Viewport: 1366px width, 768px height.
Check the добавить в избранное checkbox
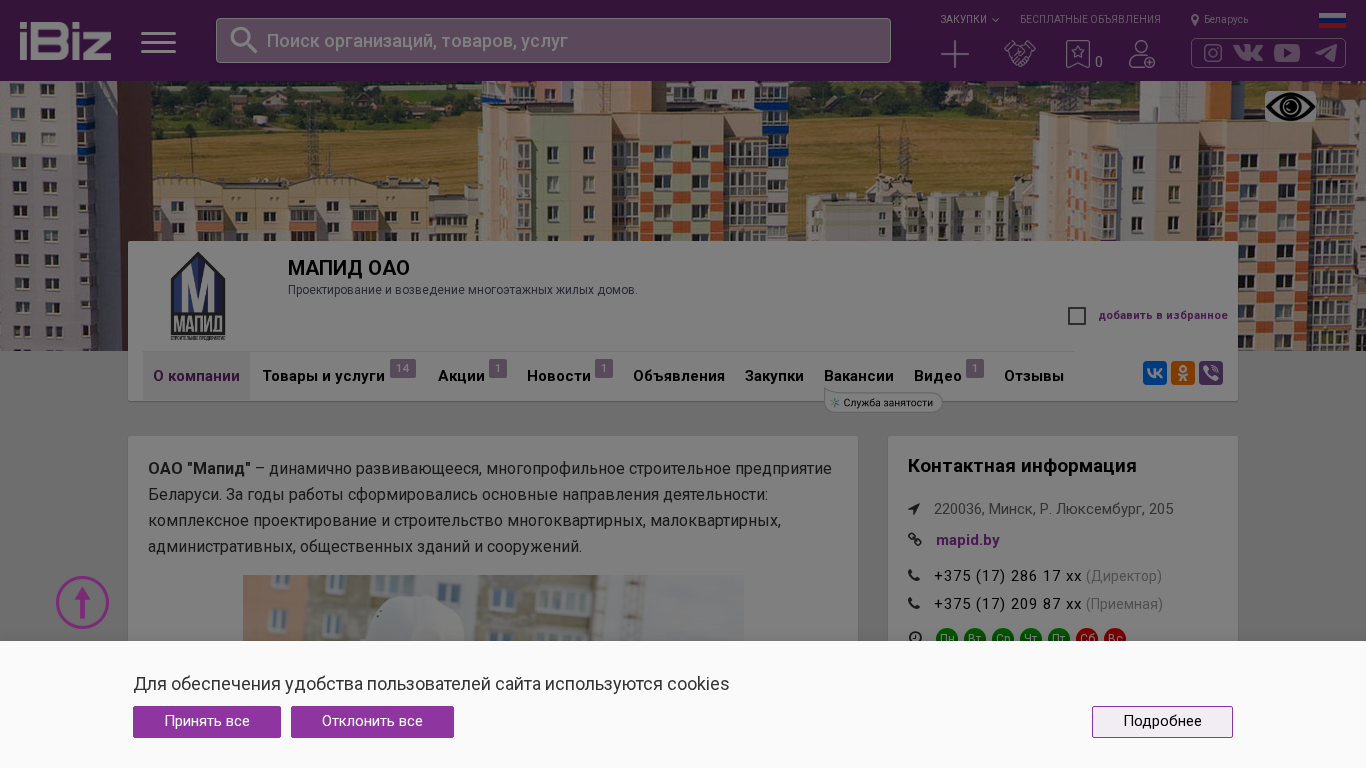tap(1077, 316)
